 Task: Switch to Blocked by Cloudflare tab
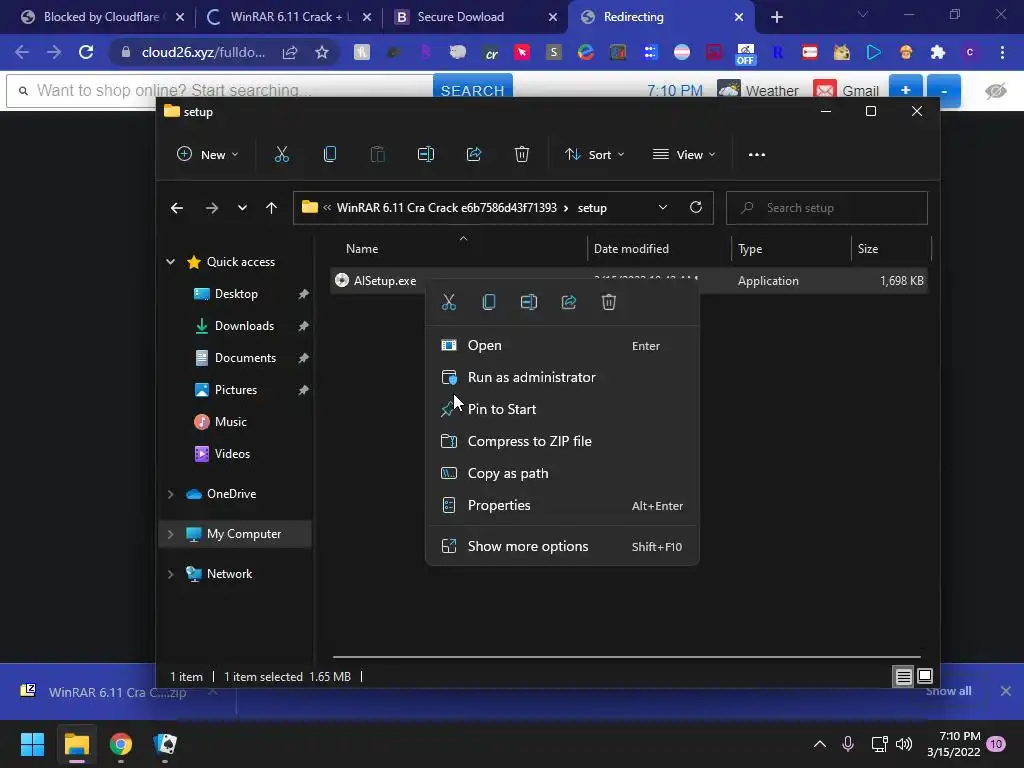coord(101,17)
